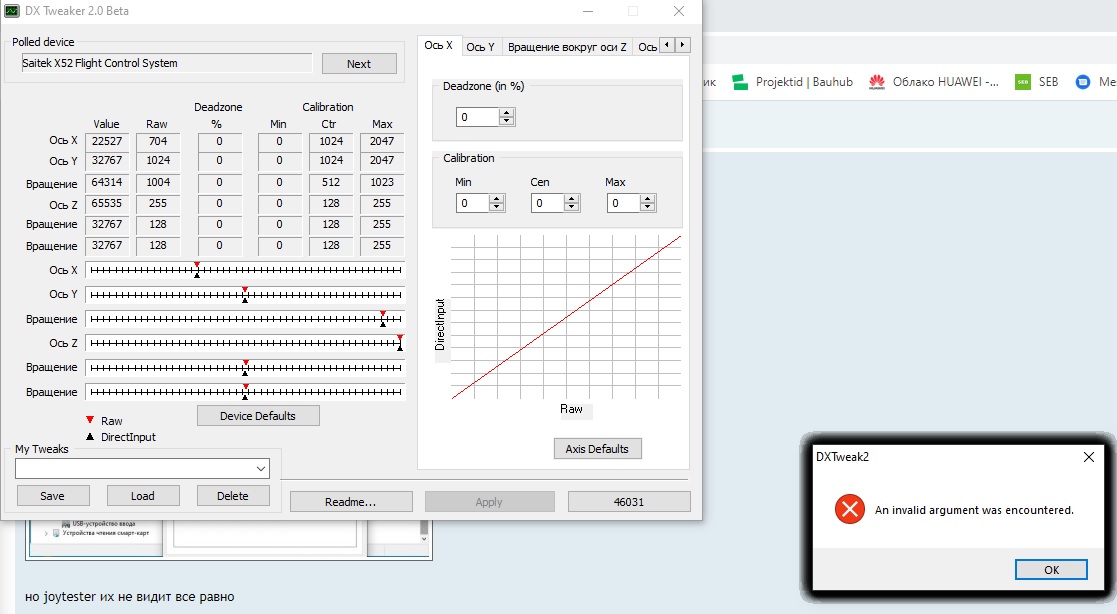Open the Readme file
Viewport: 1117px width, 614px height.
tap(350, 501)
